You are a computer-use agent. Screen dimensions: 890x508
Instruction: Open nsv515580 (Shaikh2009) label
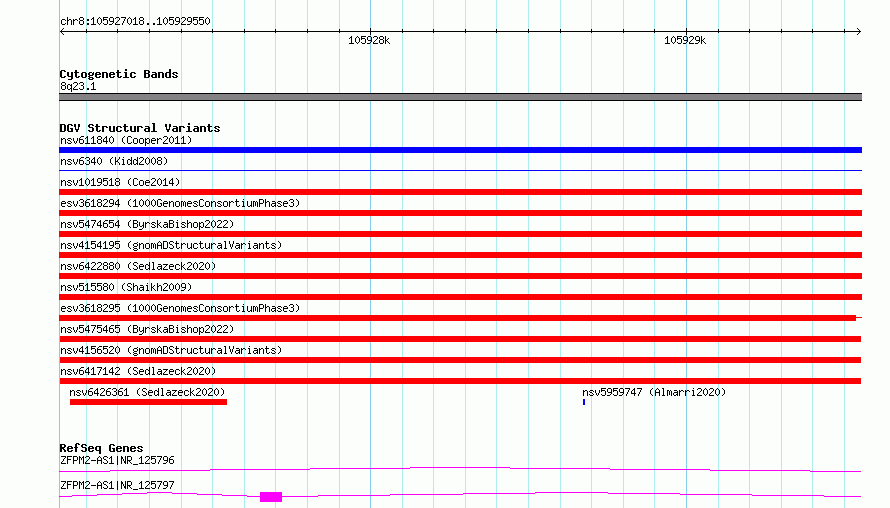(126, 287)
